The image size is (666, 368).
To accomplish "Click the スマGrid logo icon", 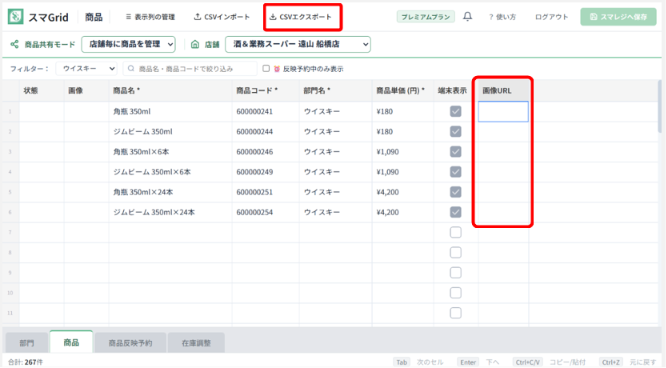I will point(15,17).
